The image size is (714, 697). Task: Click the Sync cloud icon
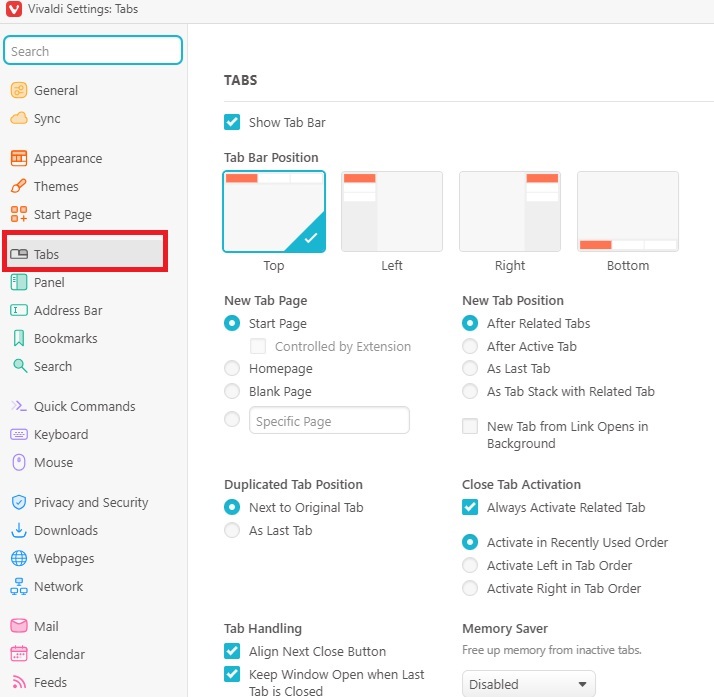[x=19, y=118]
